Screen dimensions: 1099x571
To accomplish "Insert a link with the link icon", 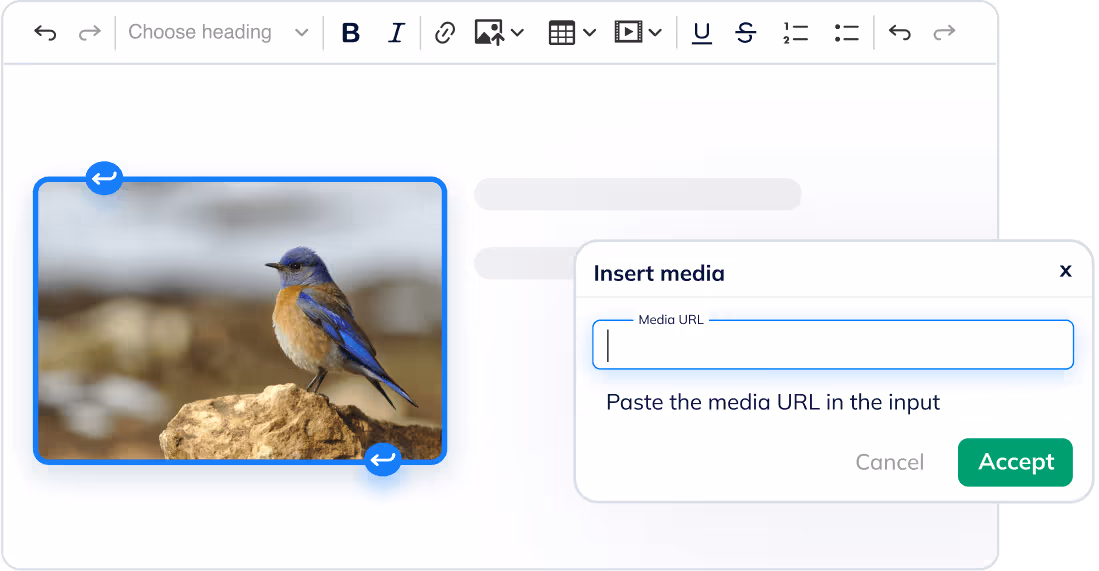I will point(445,33).
